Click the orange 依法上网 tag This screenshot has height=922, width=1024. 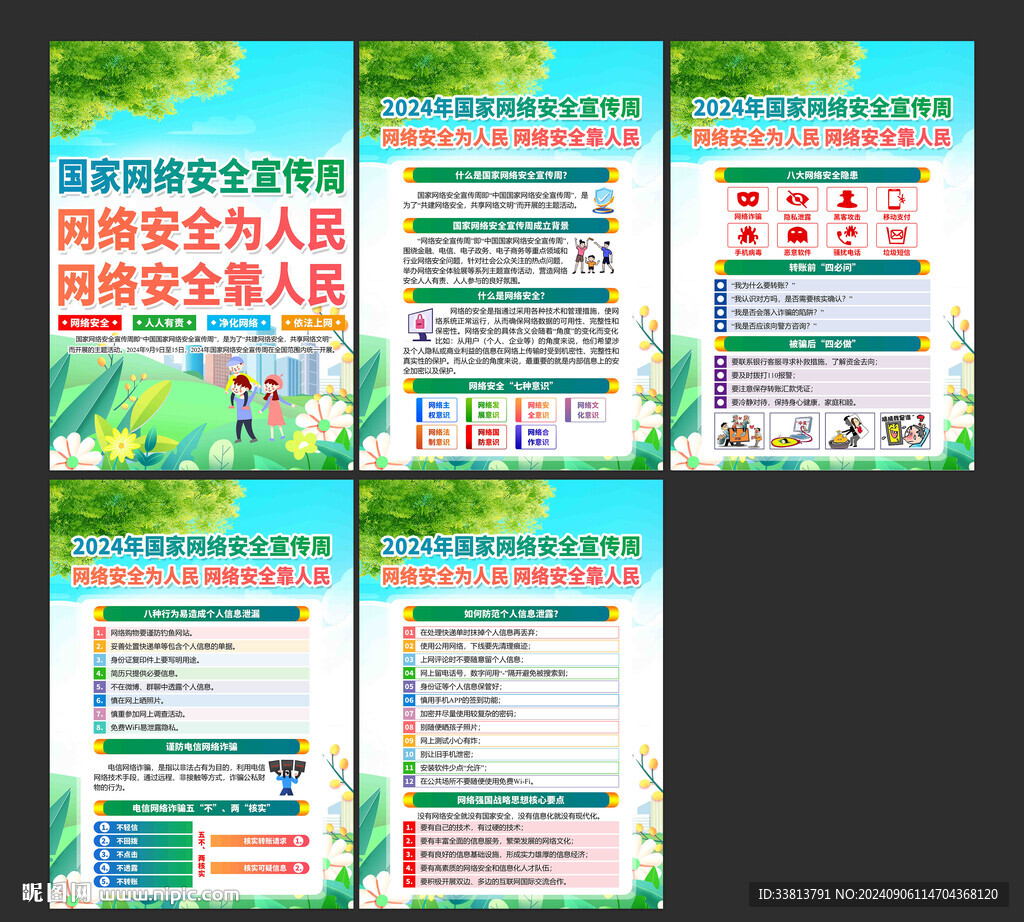[313, 323]
